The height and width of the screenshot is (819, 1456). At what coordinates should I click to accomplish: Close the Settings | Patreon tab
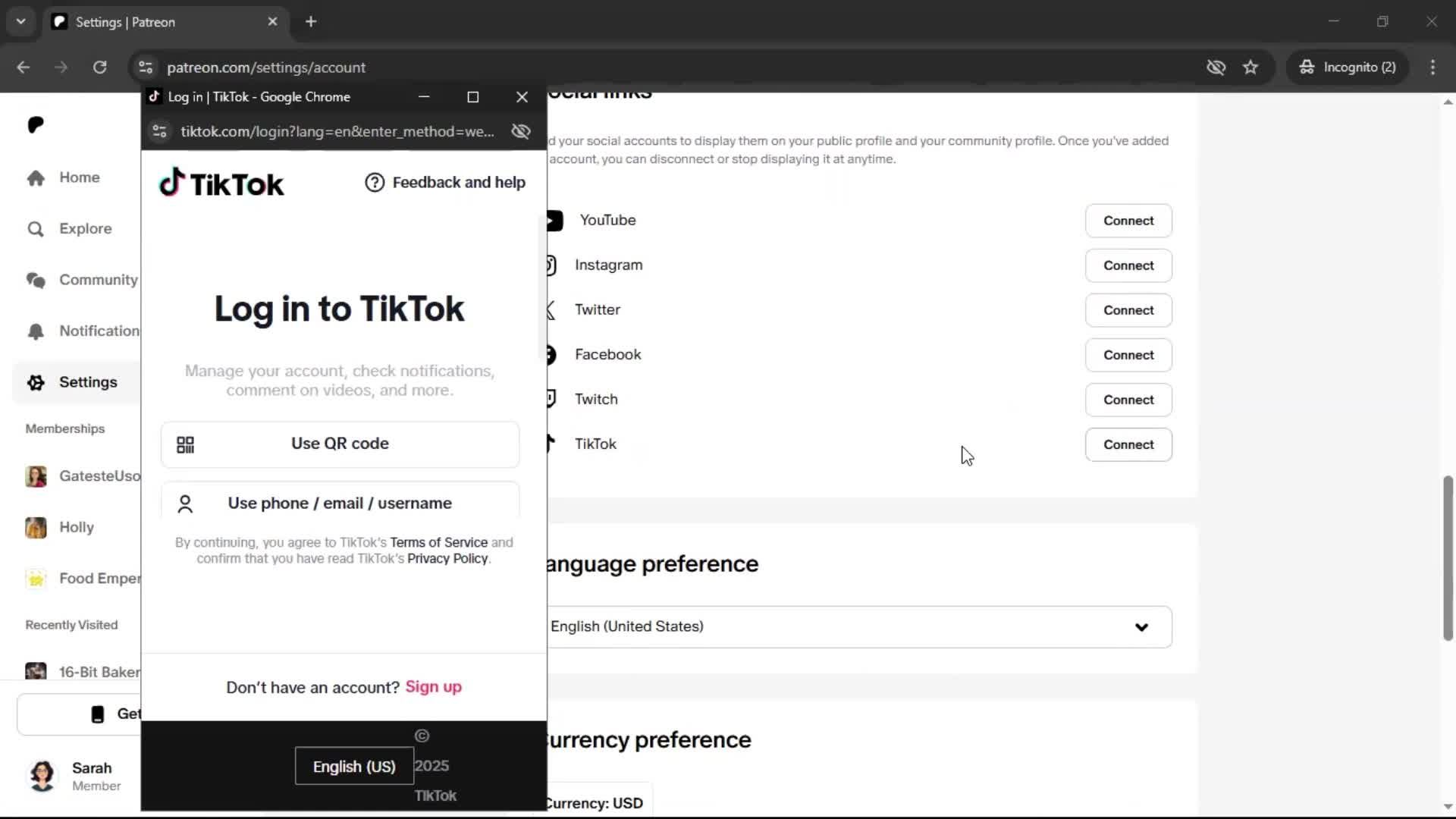pos(272,22)
